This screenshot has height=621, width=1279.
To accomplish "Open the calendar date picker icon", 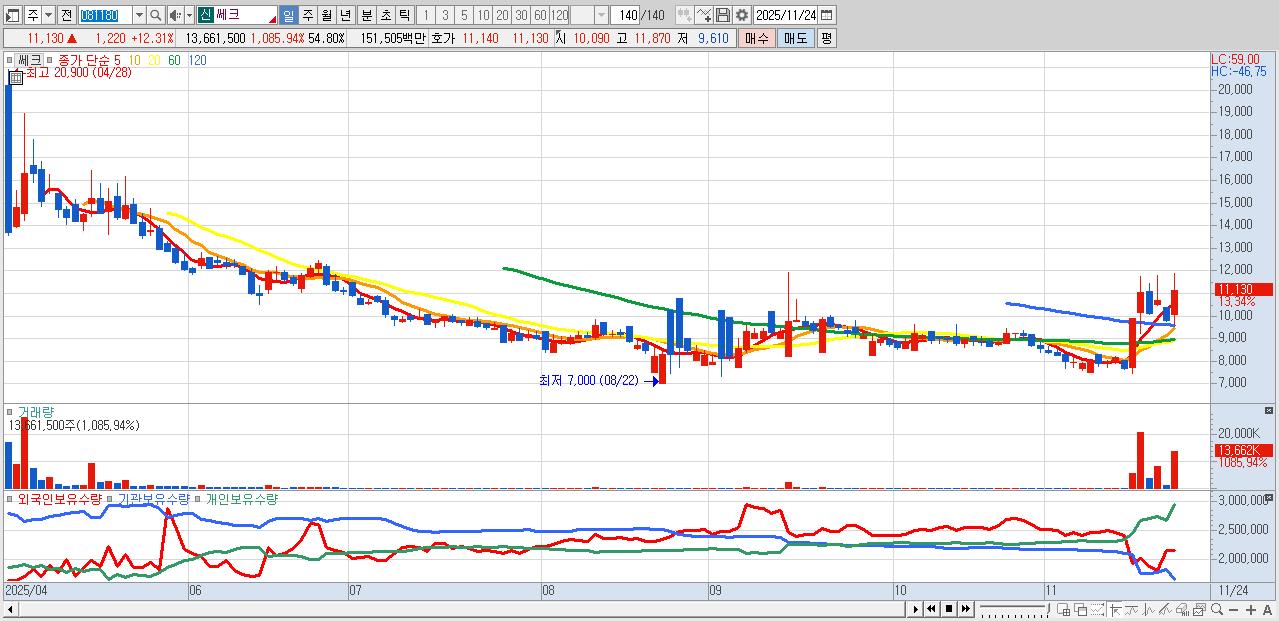I will pos(827,15).
